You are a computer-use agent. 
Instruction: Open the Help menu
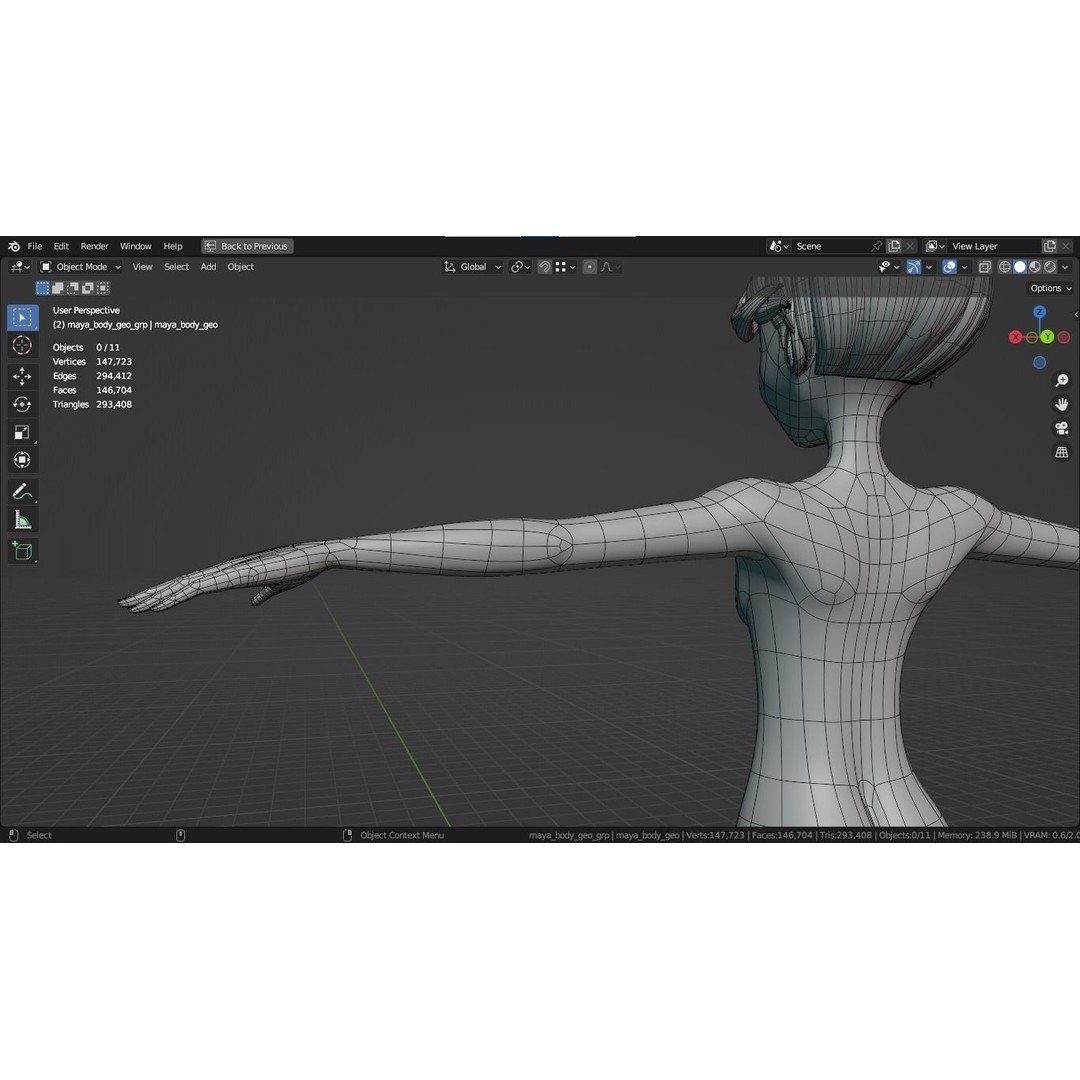pos(173,246)
